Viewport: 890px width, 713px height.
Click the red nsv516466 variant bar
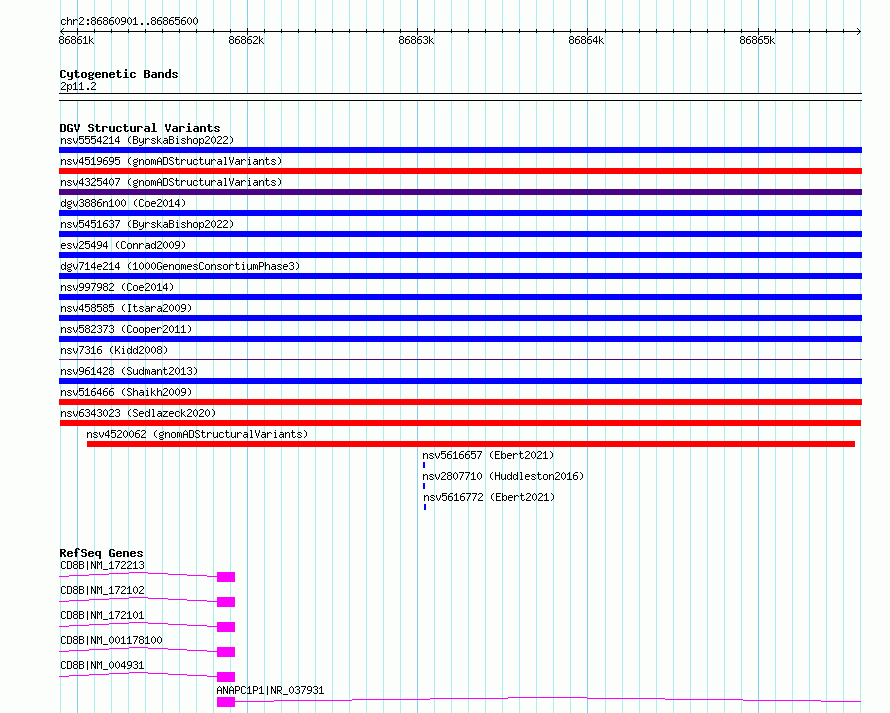tap(460, 402)
